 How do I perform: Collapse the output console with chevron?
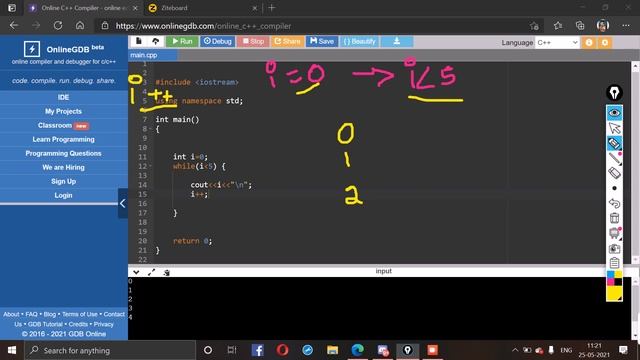[136, 272]
